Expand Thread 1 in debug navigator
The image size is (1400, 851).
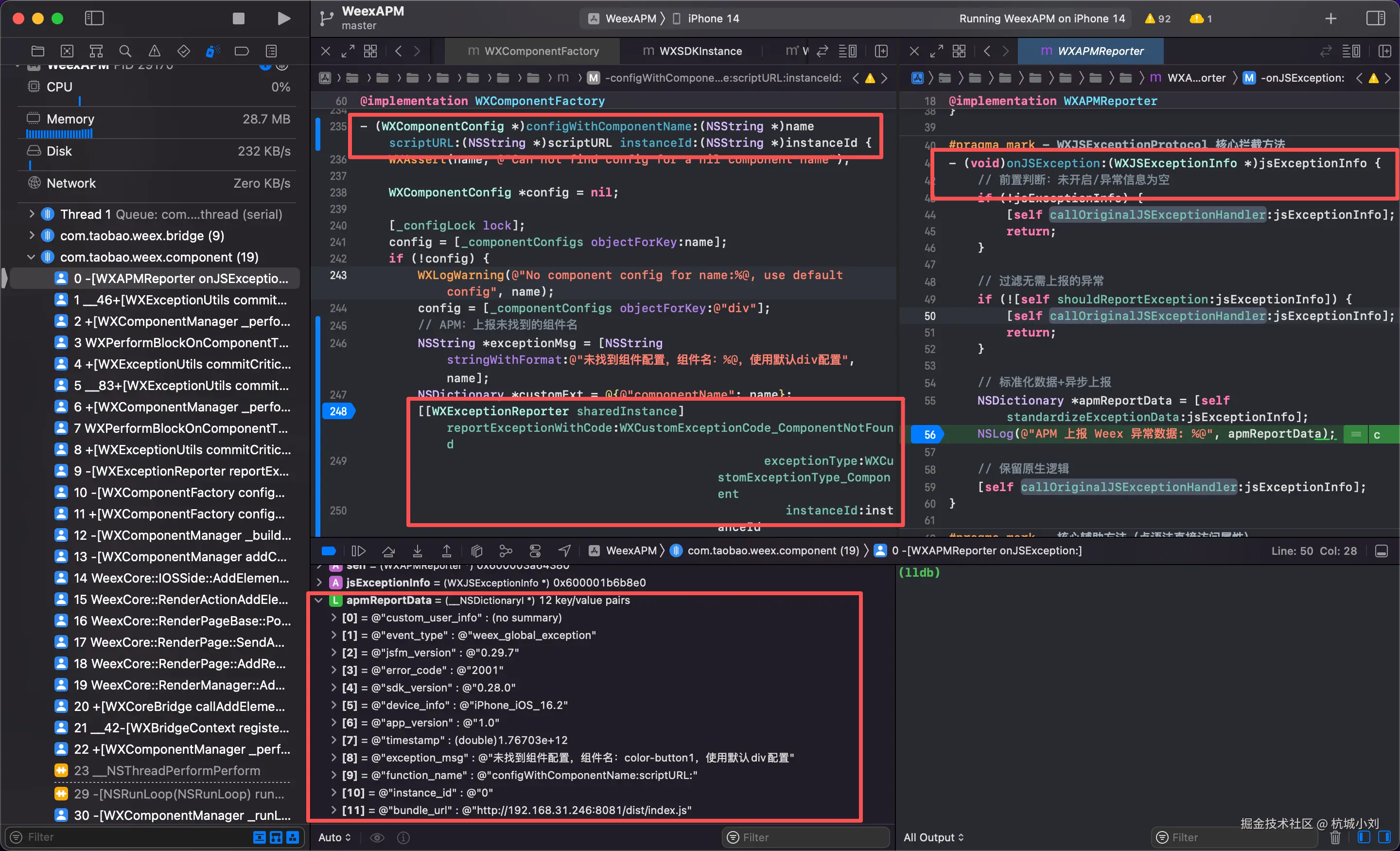coord(31,214)
